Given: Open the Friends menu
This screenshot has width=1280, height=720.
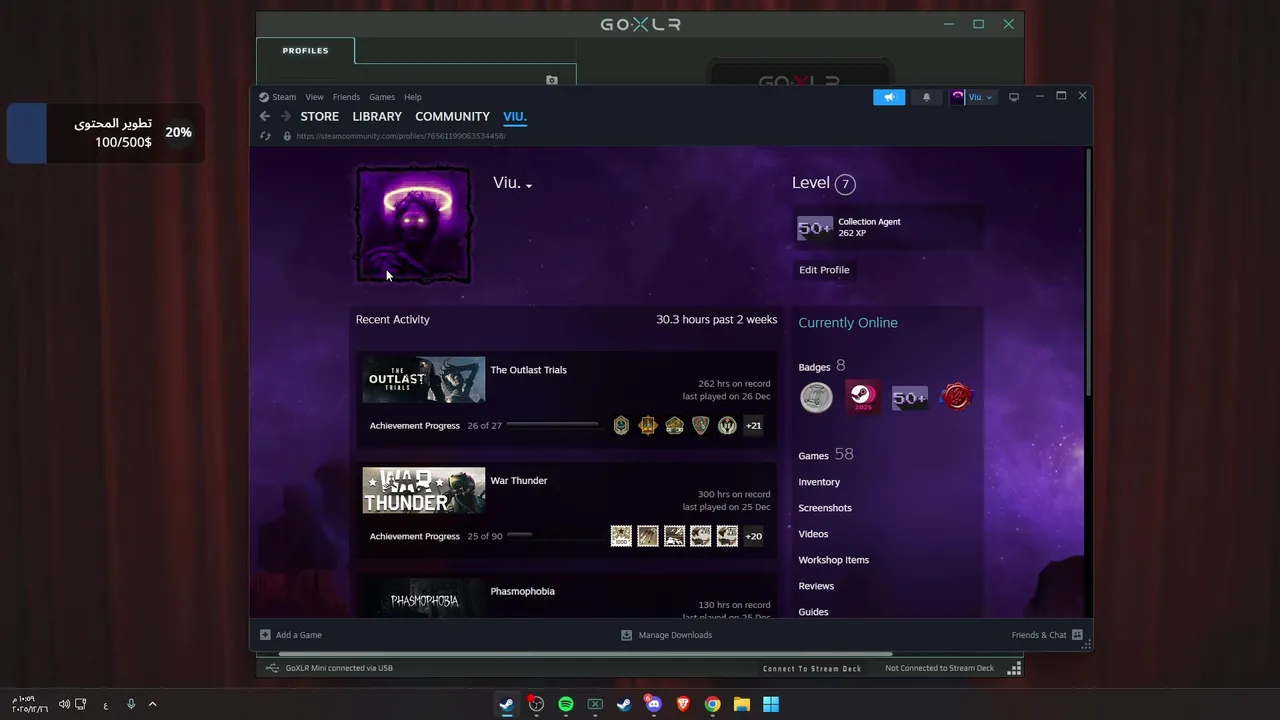Looking at the screenshot, I should (x=346, y=97).
